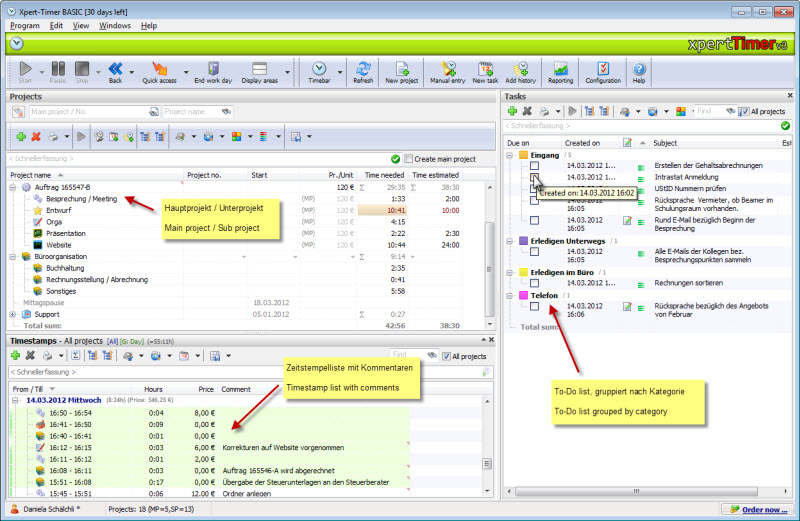Viewport: 800px width, 521px height.
Task: Check off the Rechnungen sortieren task
Action: coord(534,283)
